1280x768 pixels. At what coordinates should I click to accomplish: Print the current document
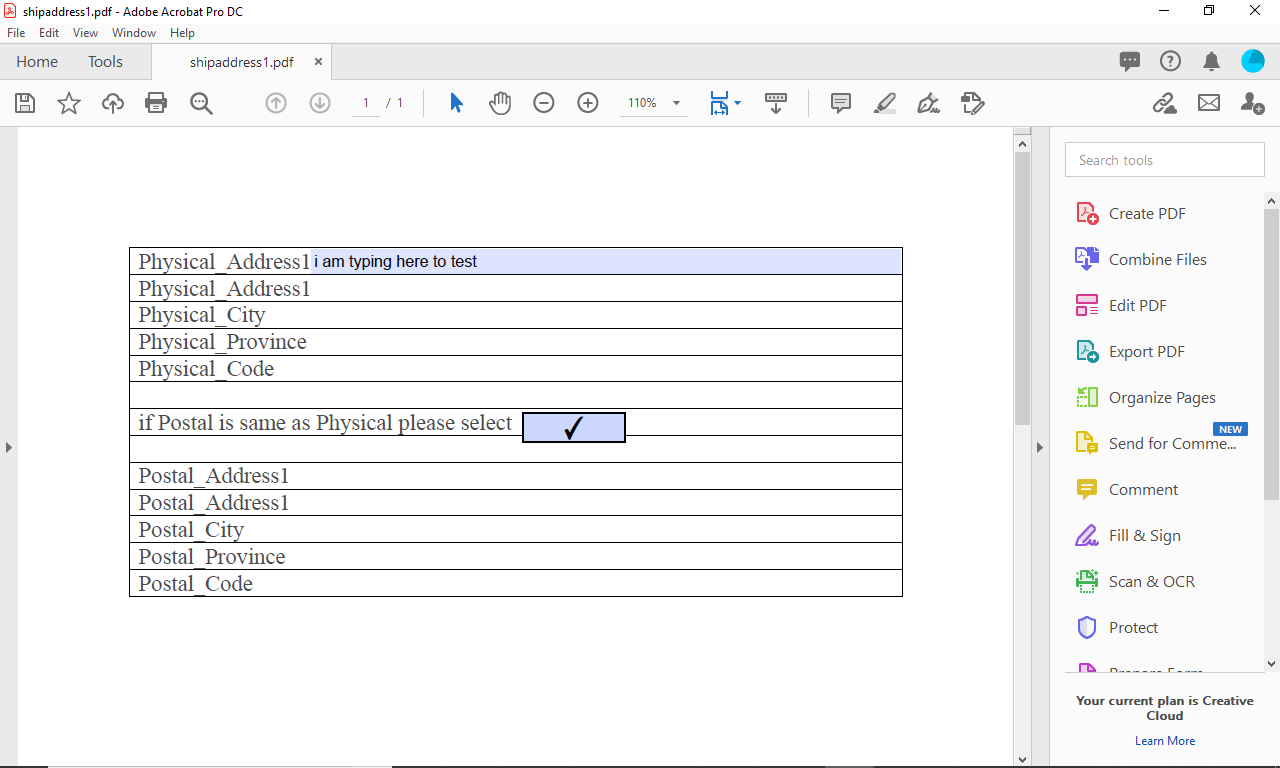click(x=156, y=103)
